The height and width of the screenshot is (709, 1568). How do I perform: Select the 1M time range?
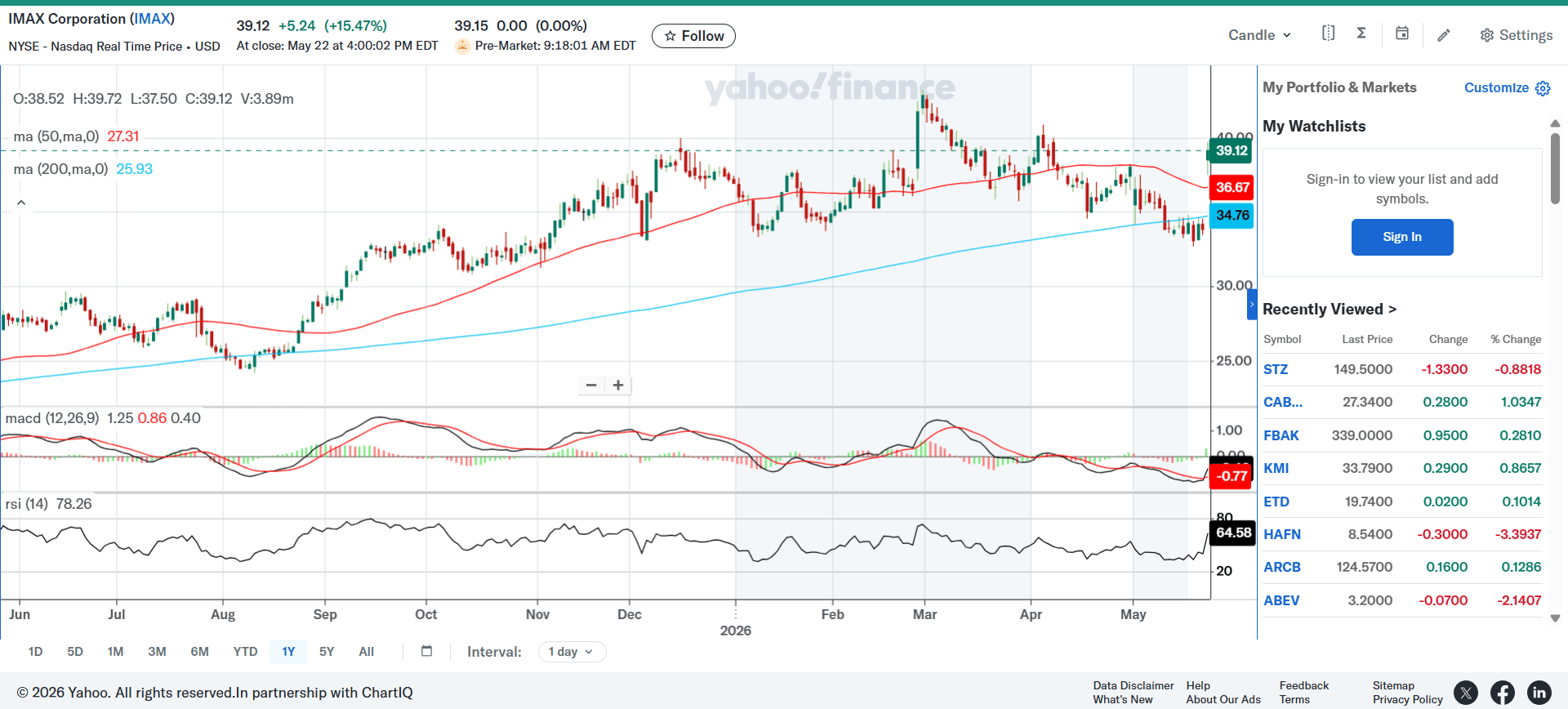tap(115, 652)
